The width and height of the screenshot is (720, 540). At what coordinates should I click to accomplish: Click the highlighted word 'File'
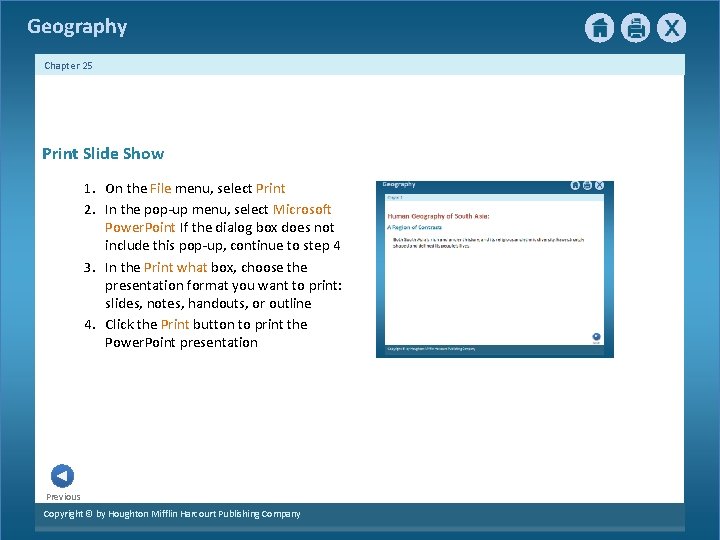click(x=161, y=188)
